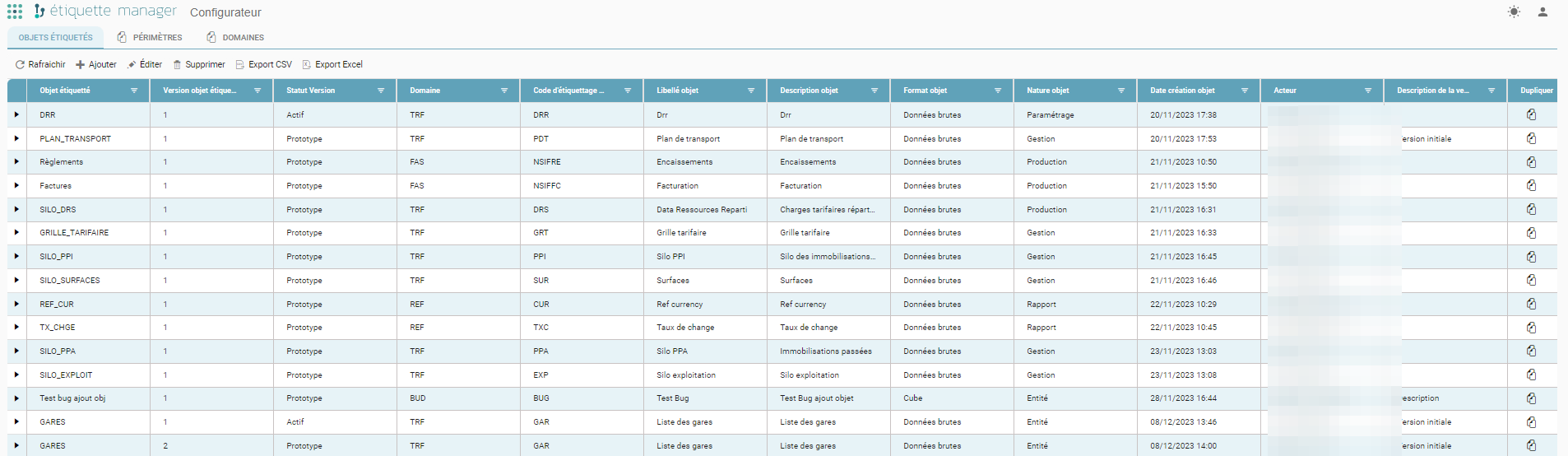Select the NSIFRE code cell

[x=582, y=162]
